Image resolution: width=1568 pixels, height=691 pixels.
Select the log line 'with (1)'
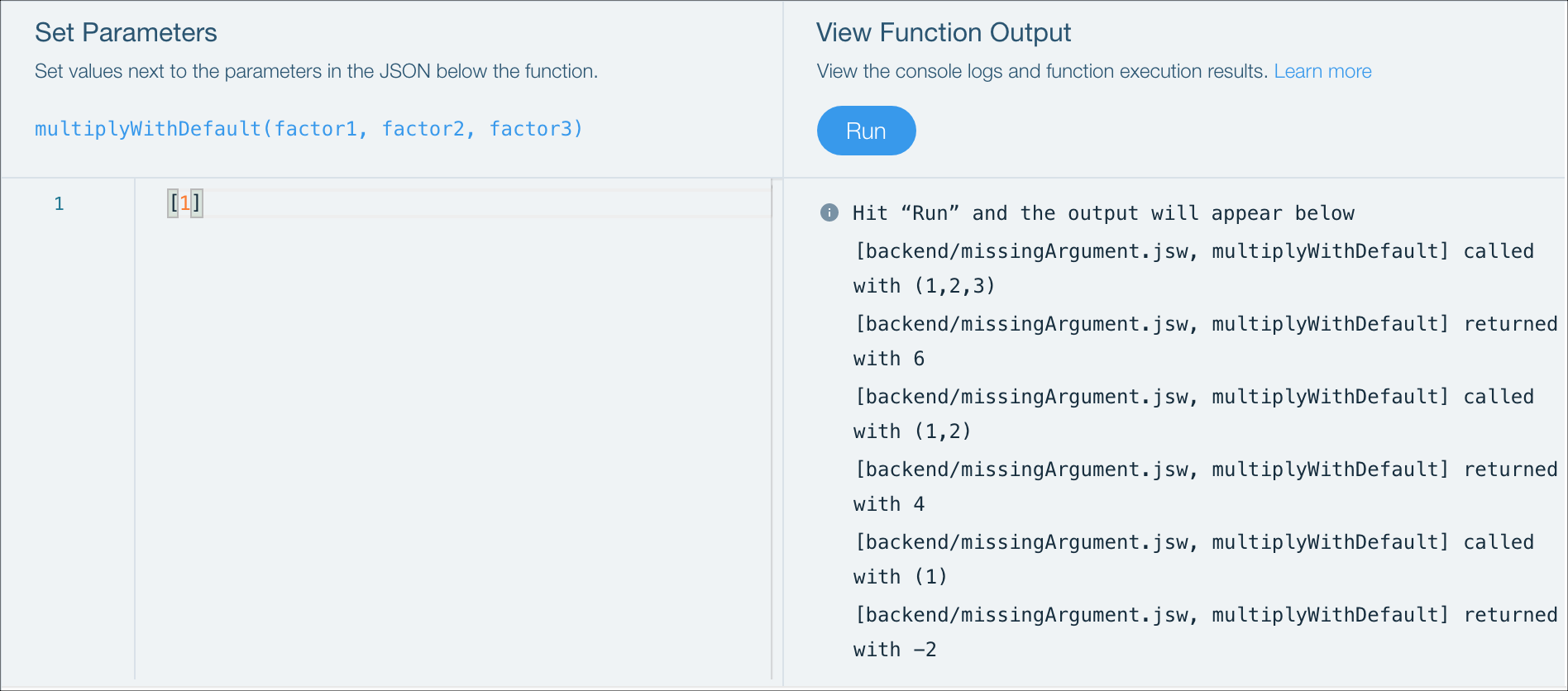(900, 577)
